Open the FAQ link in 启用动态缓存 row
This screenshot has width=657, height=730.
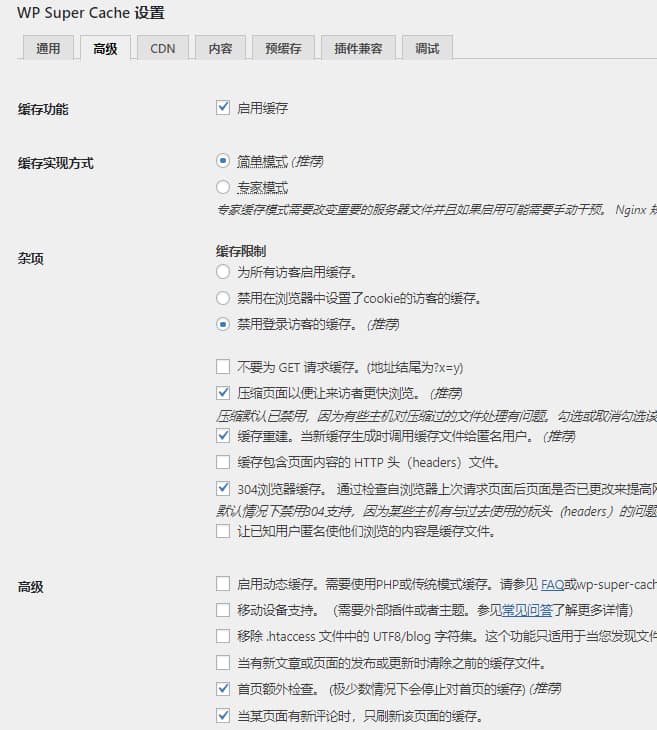(x=552, y=584)
